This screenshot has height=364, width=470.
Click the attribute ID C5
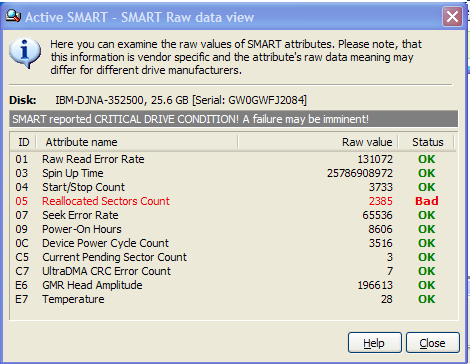pyautogui.click(x=22, y=257)
